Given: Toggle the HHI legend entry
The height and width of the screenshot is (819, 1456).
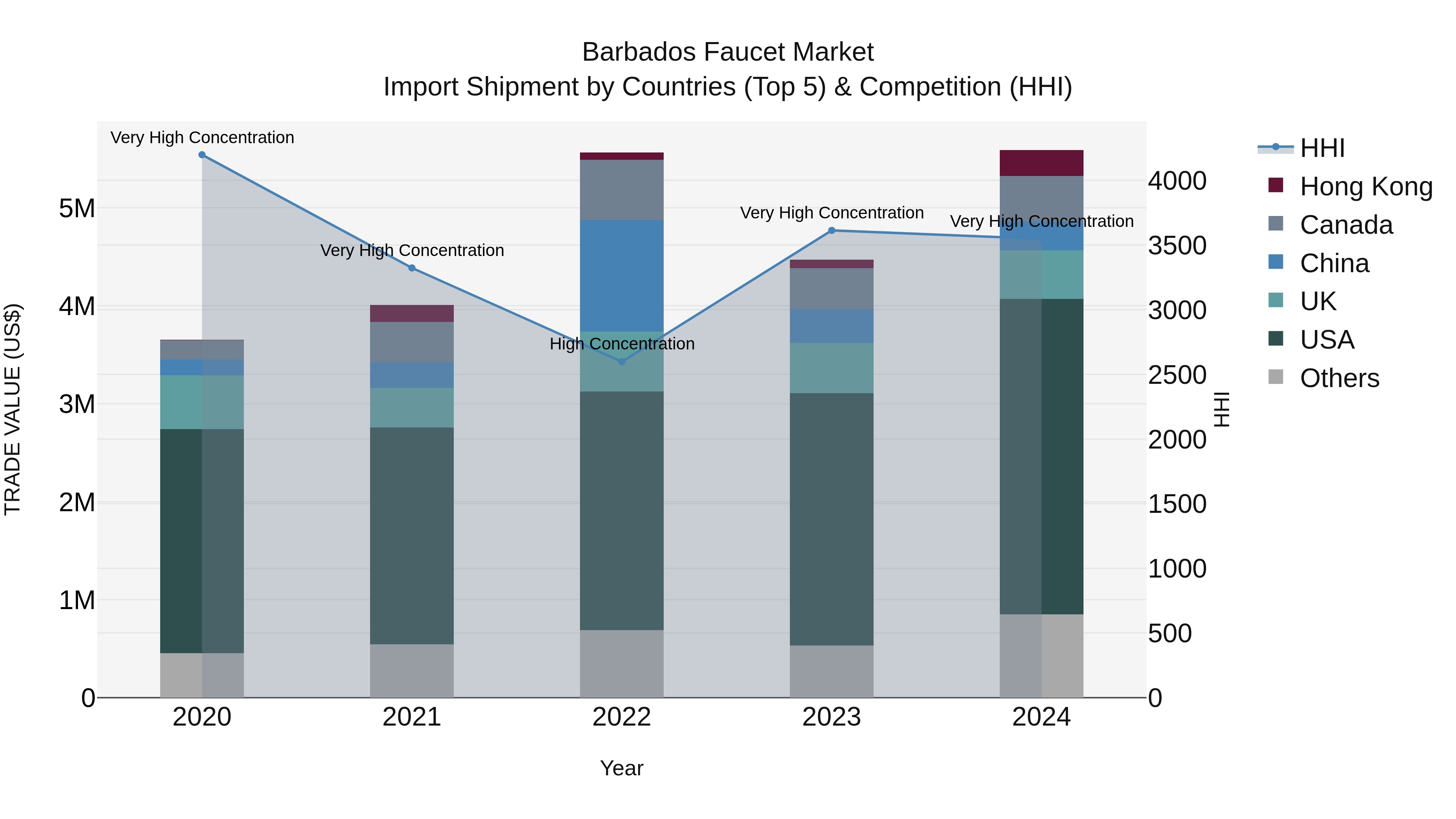Looking at the screenshot, I should [1301, 148].
